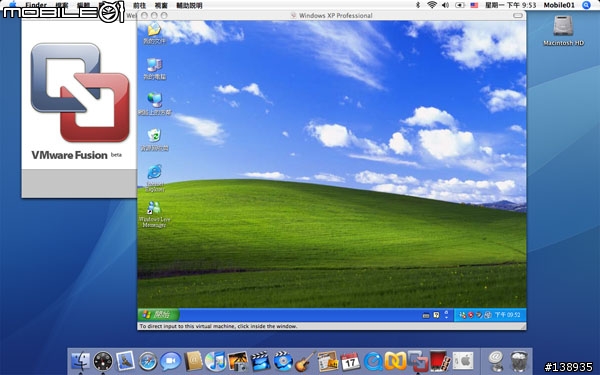This screenshot has height=375, width=600.
Task: Open the Window (視窗) menu
Action: pyautogui.click(x=161, y=5)
